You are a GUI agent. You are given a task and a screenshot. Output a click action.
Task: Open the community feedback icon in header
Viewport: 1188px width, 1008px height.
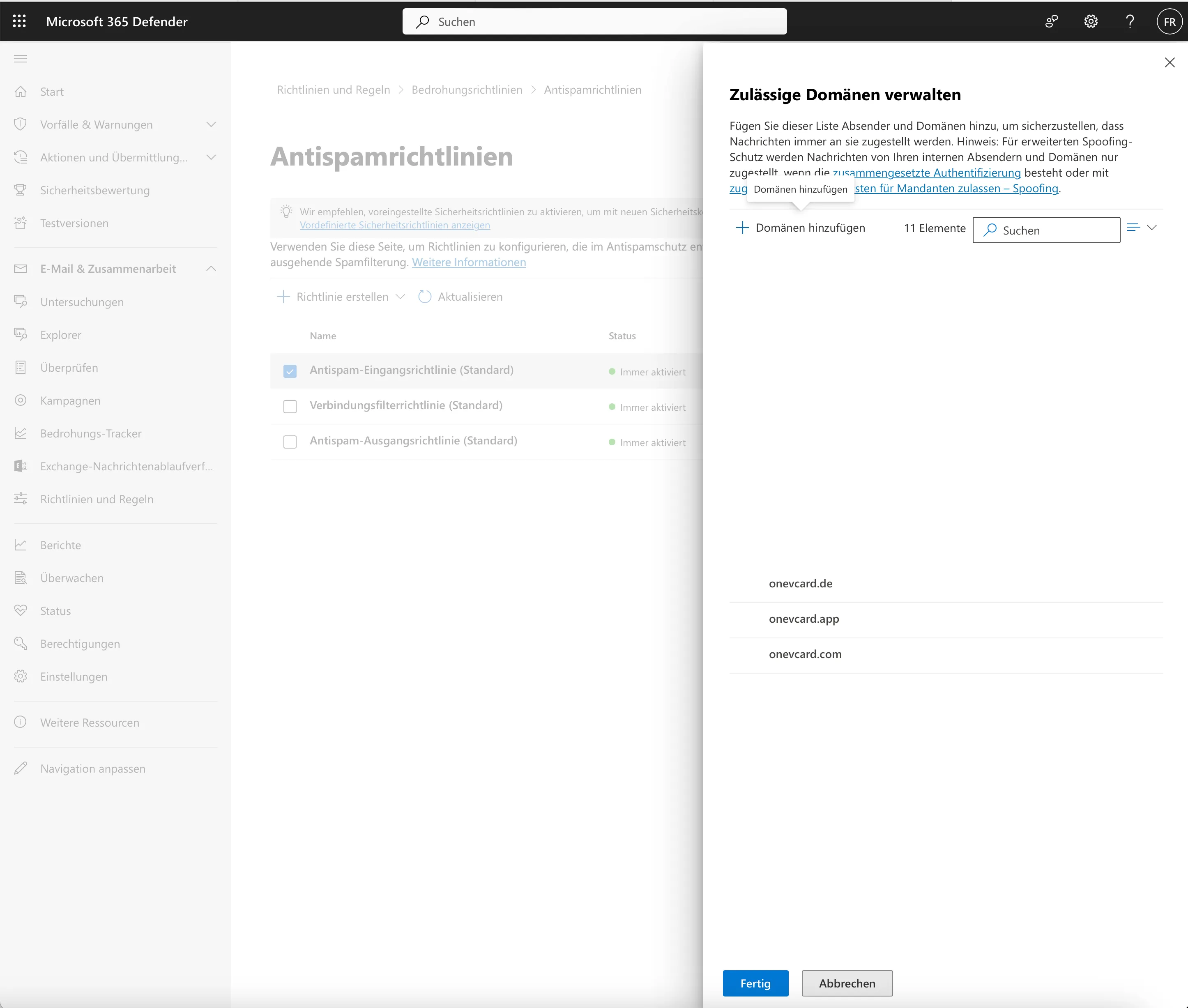pyautogui.click(x=1052, y=21)
